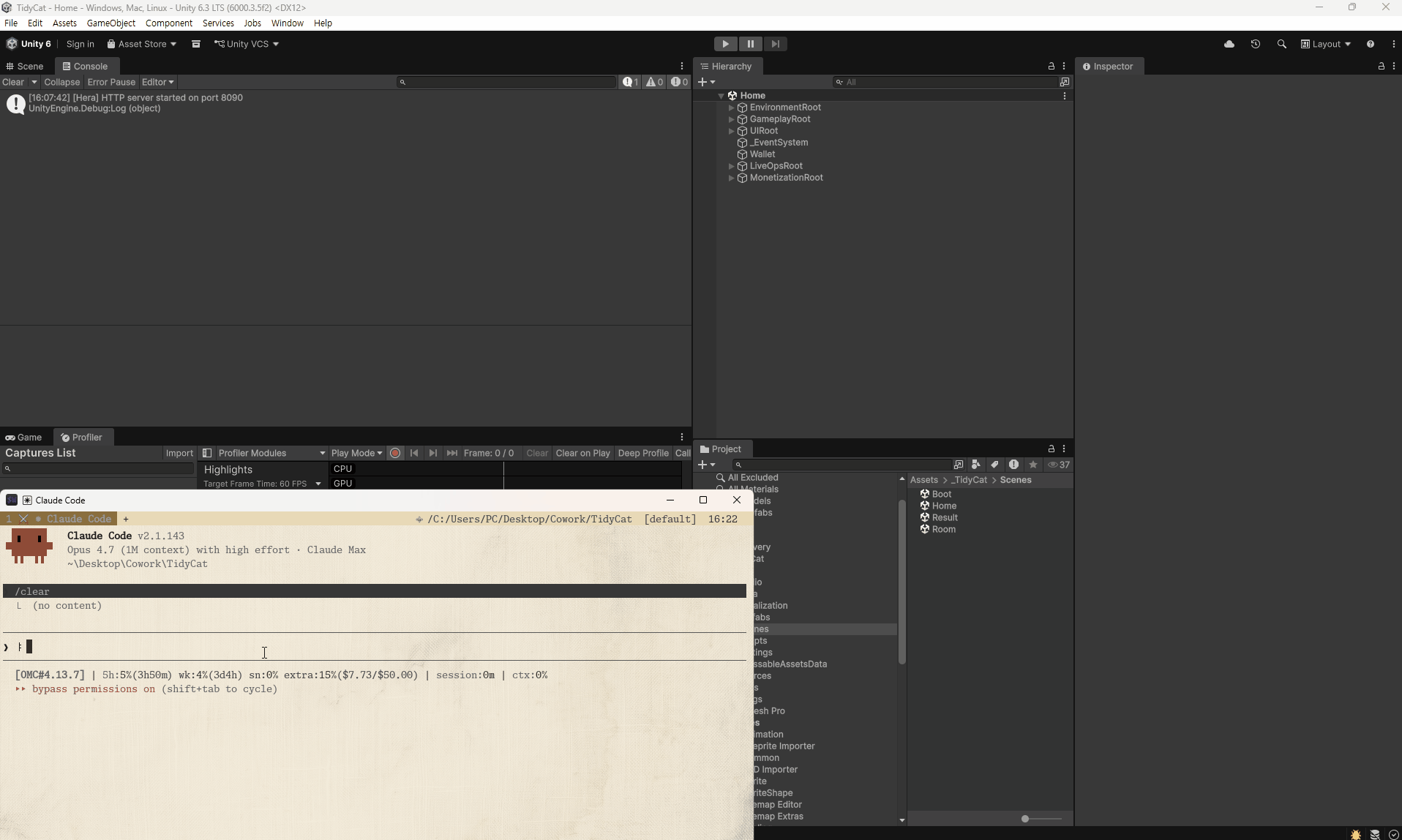The width and height of the screenshot is (1402, 840).
Task: Open scene search icon in Hierarchy
Action: [x=1065, y=83]
